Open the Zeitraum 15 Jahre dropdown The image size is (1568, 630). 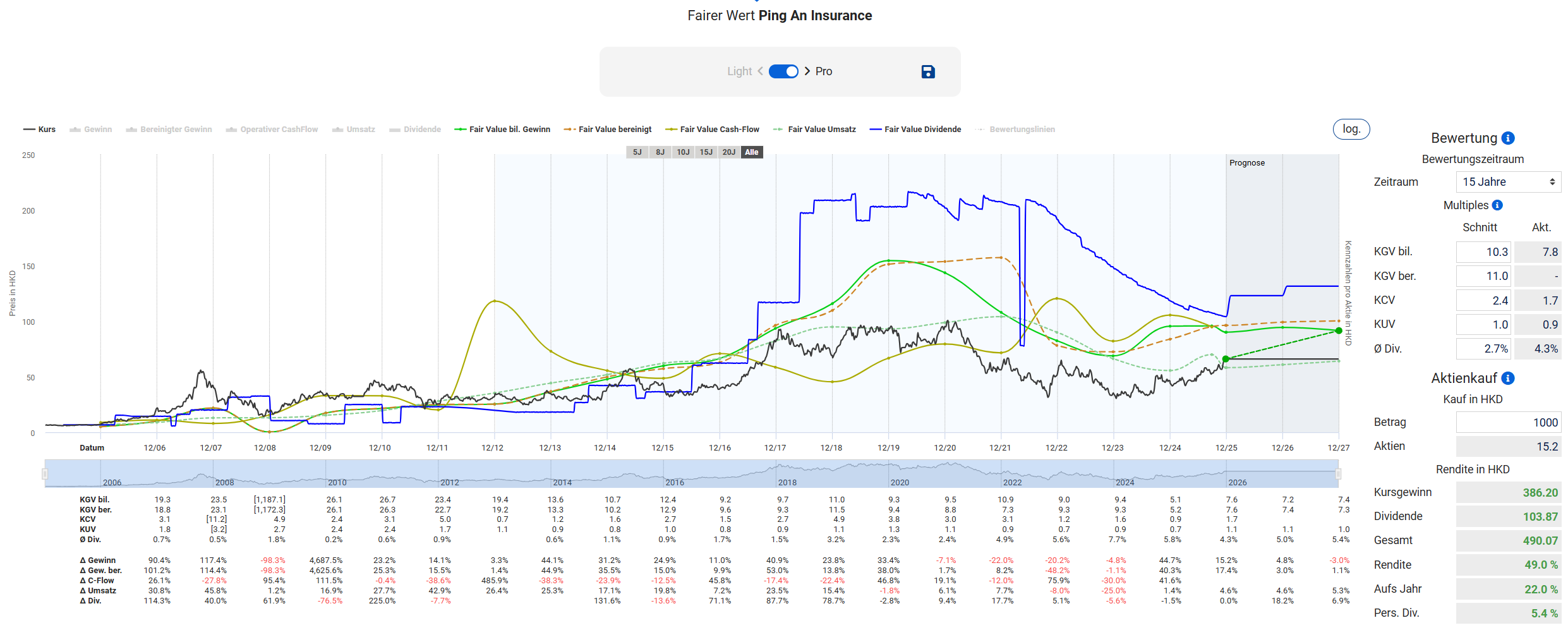click(x=1508, y=182)
